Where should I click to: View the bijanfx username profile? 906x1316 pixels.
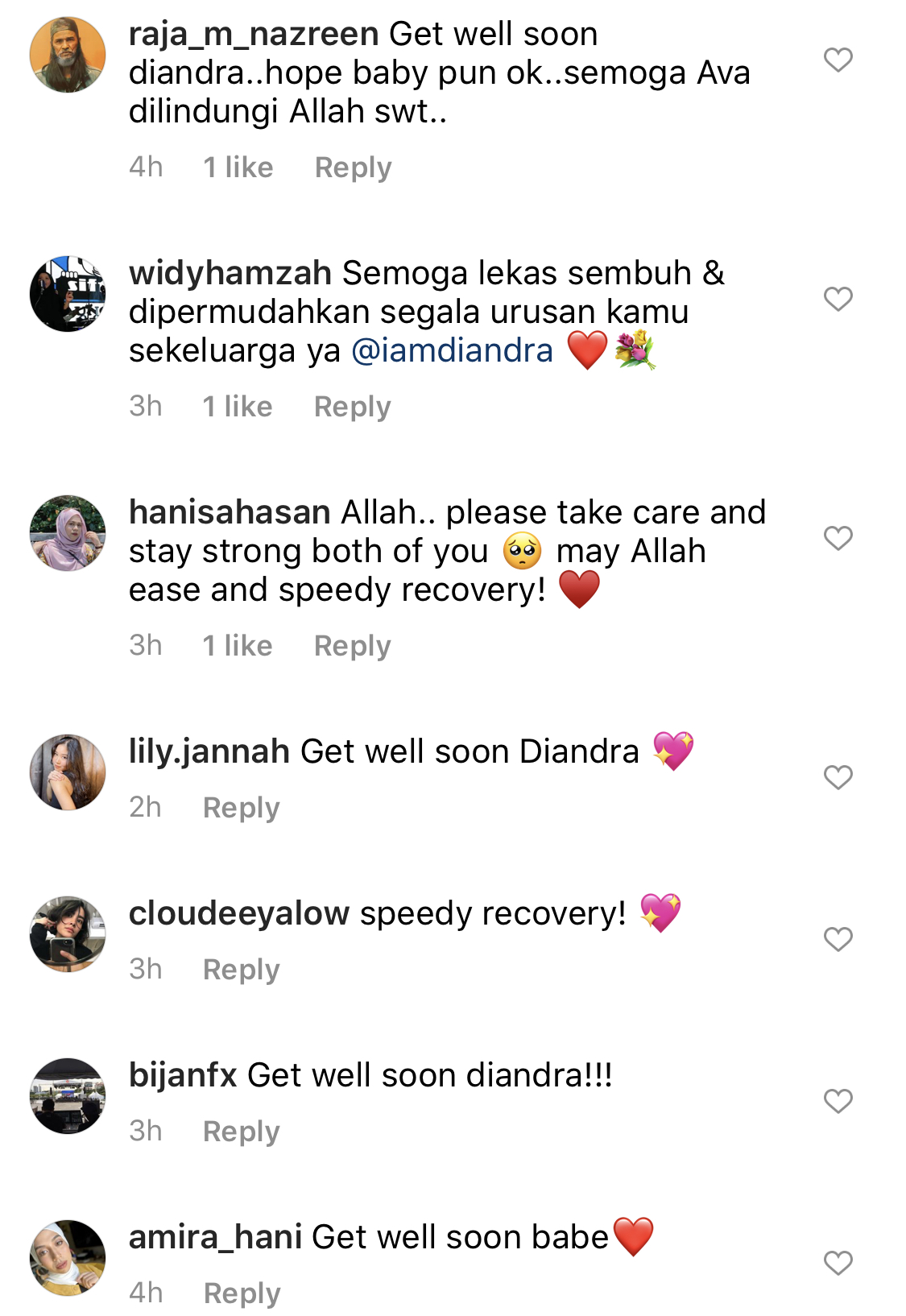183,1075
